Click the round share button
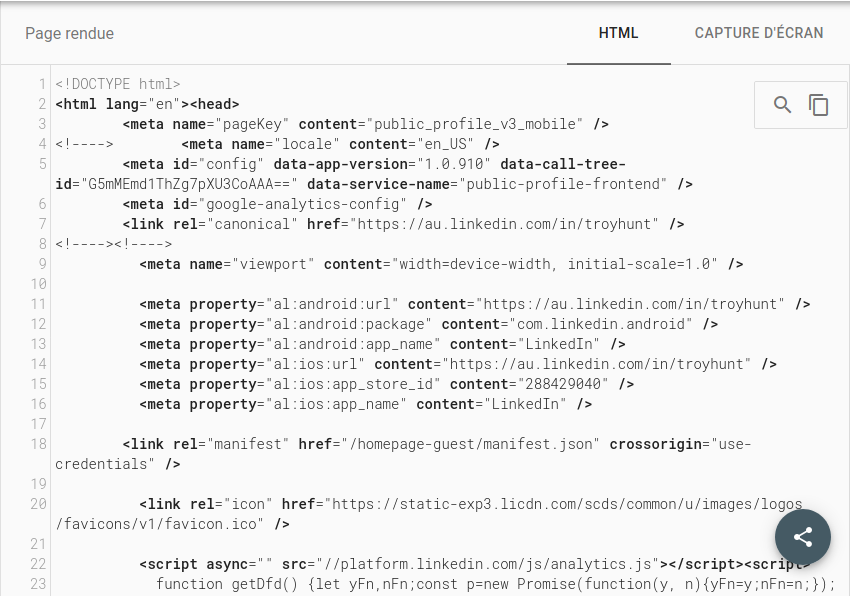The image size is (850, 596). click(803, 537)
